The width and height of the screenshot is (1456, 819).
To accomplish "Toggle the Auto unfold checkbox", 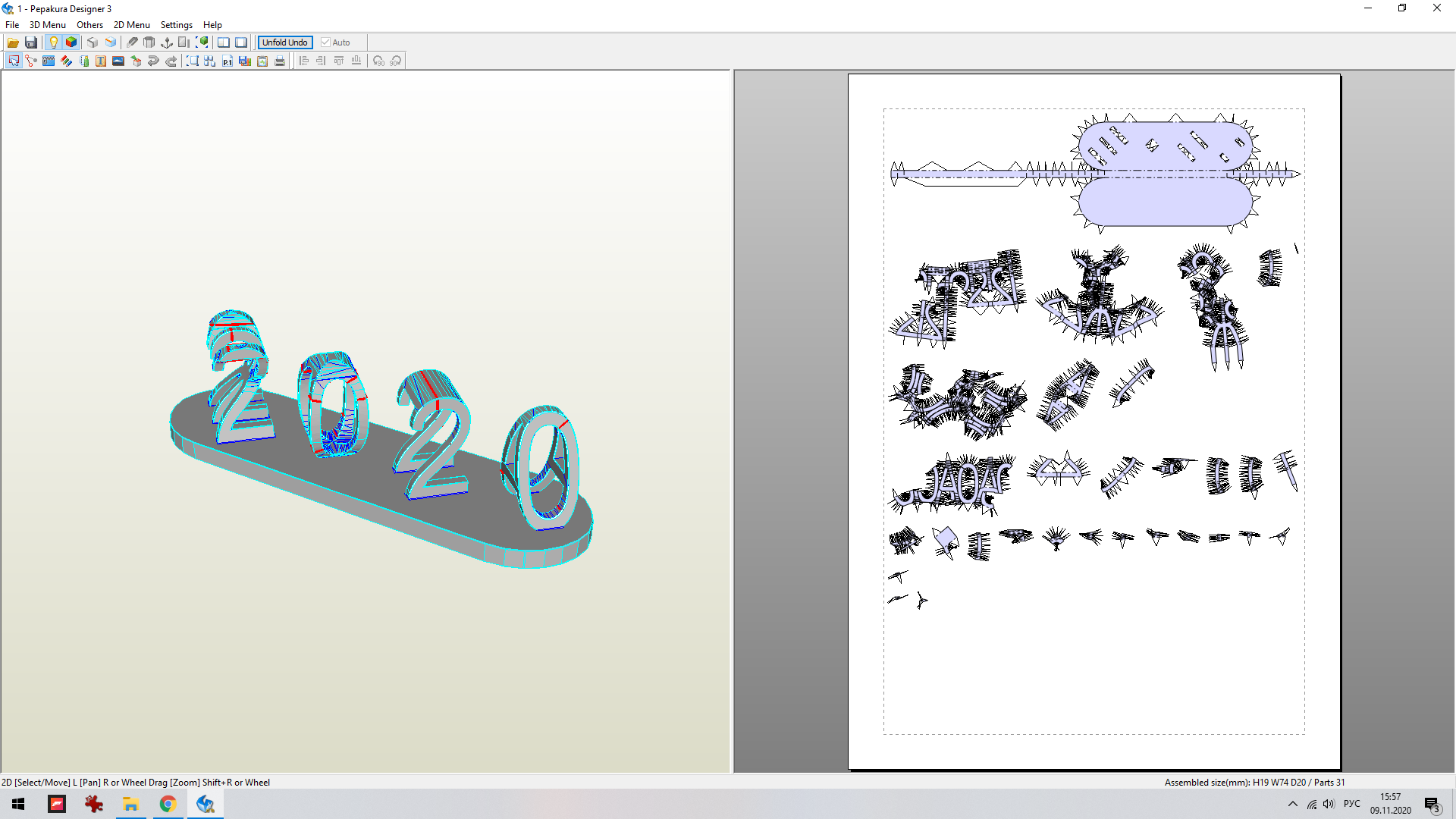I will [325, 42].
